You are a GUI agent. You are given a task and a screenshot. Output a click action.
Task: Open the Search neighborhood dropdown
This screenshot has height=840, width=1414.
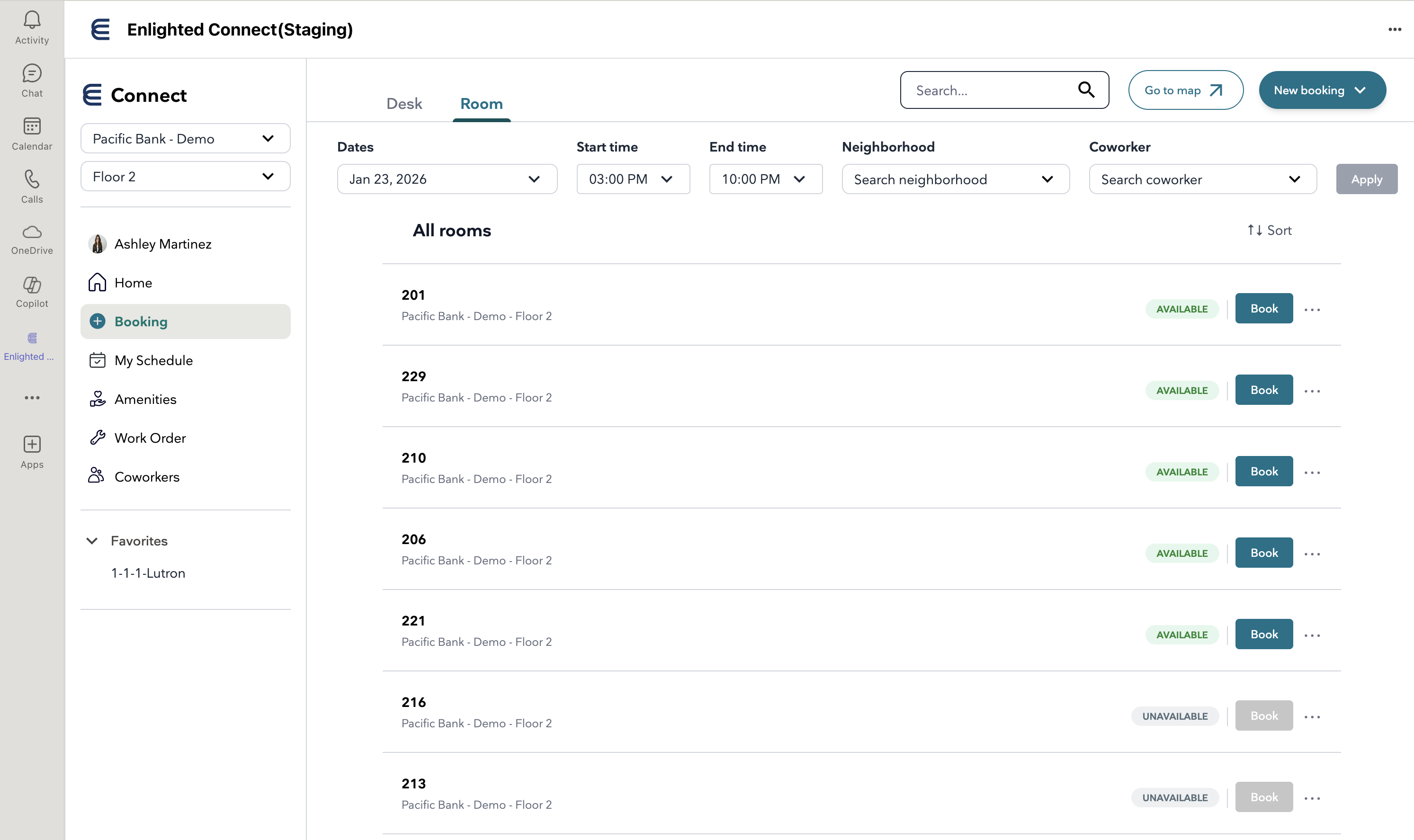tap(956, 179)
